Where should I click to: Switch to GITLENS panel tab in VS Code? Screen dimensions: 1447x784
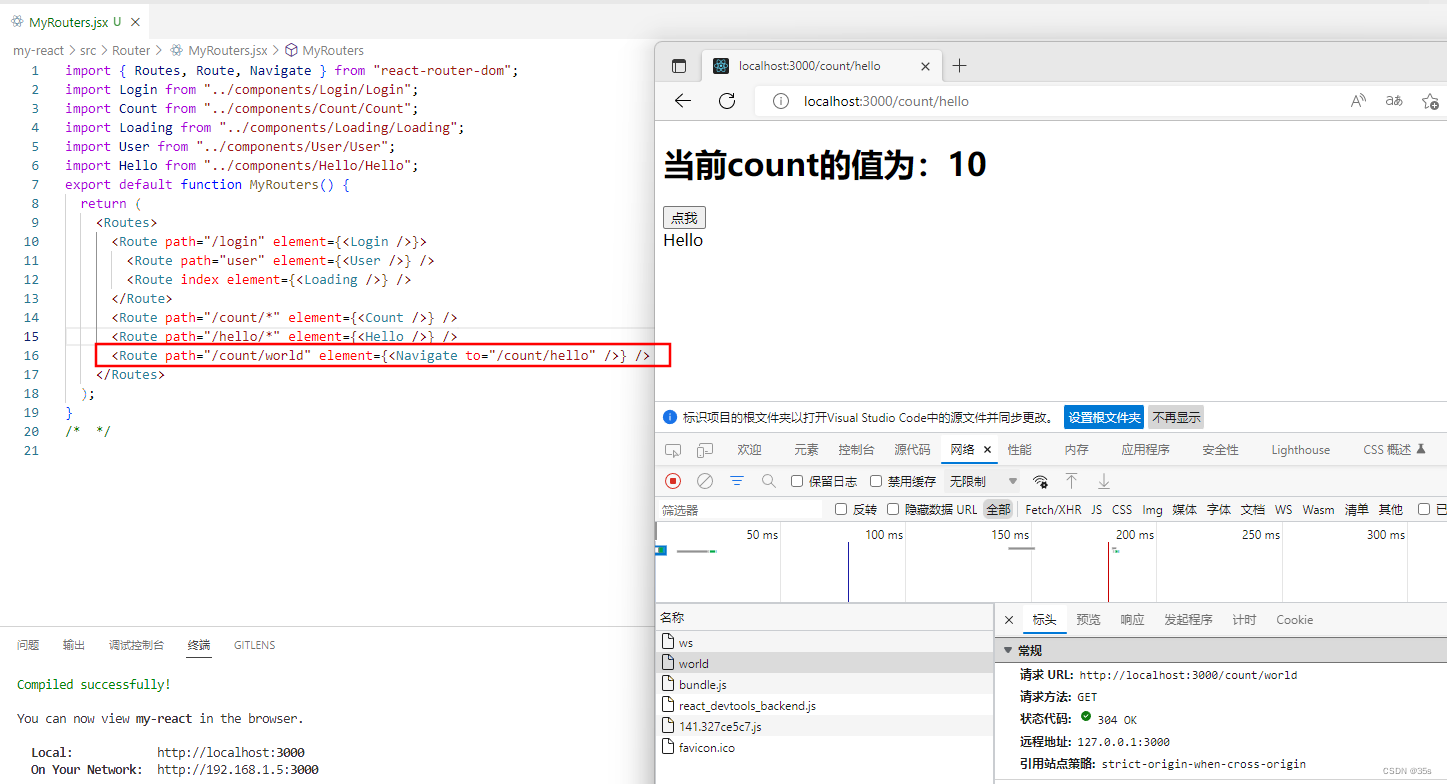pos(254,645)
